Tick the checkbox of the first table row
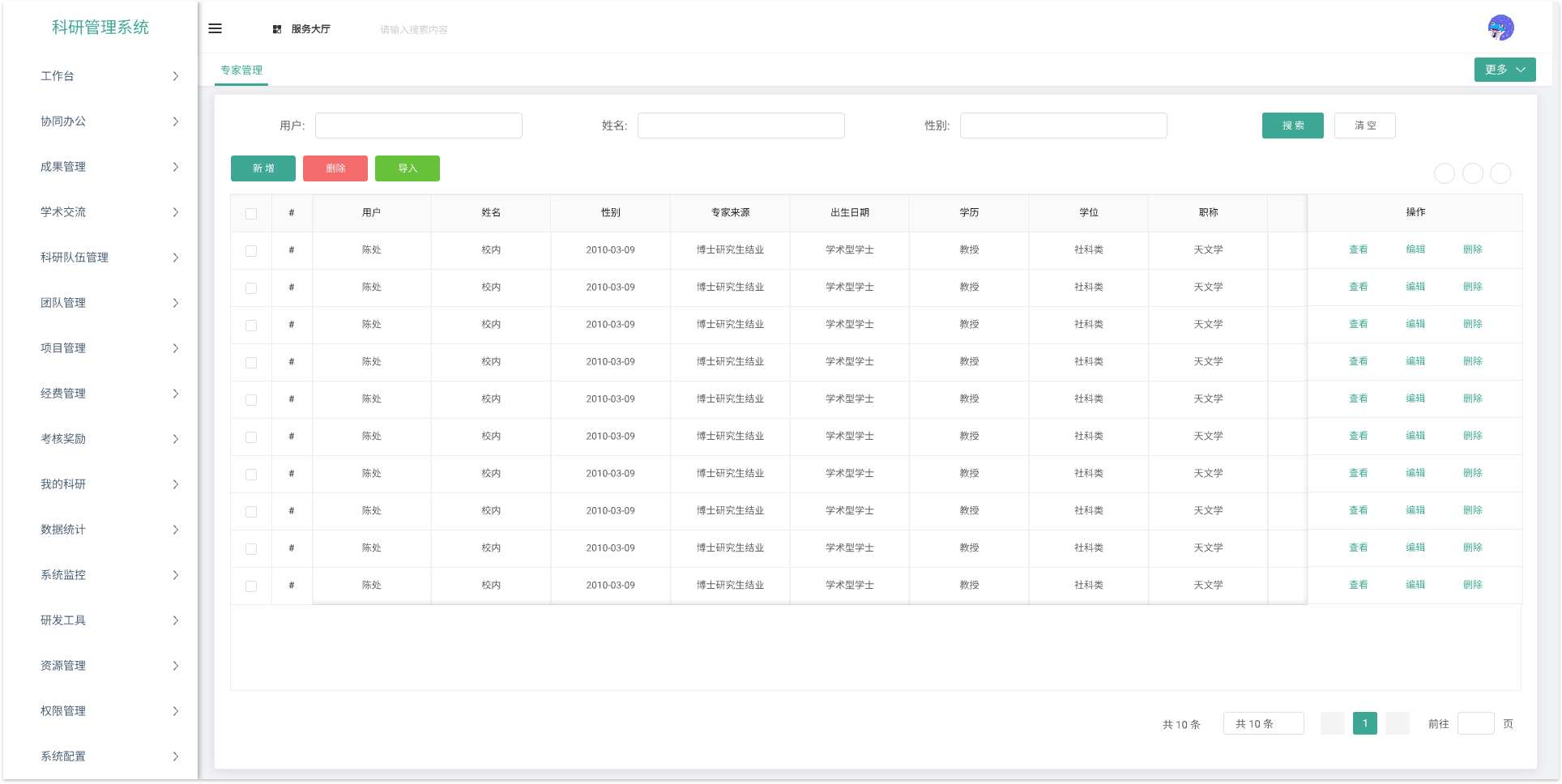Image resolution: width=1562 pixels, height=784 pixels. coord(251,251)
